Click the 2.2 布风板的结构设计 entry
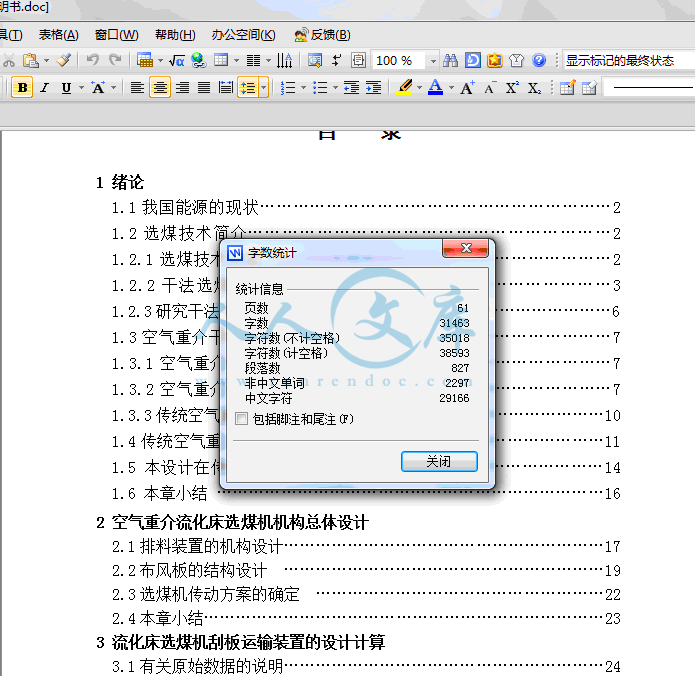695x676 pixels. 366,570
